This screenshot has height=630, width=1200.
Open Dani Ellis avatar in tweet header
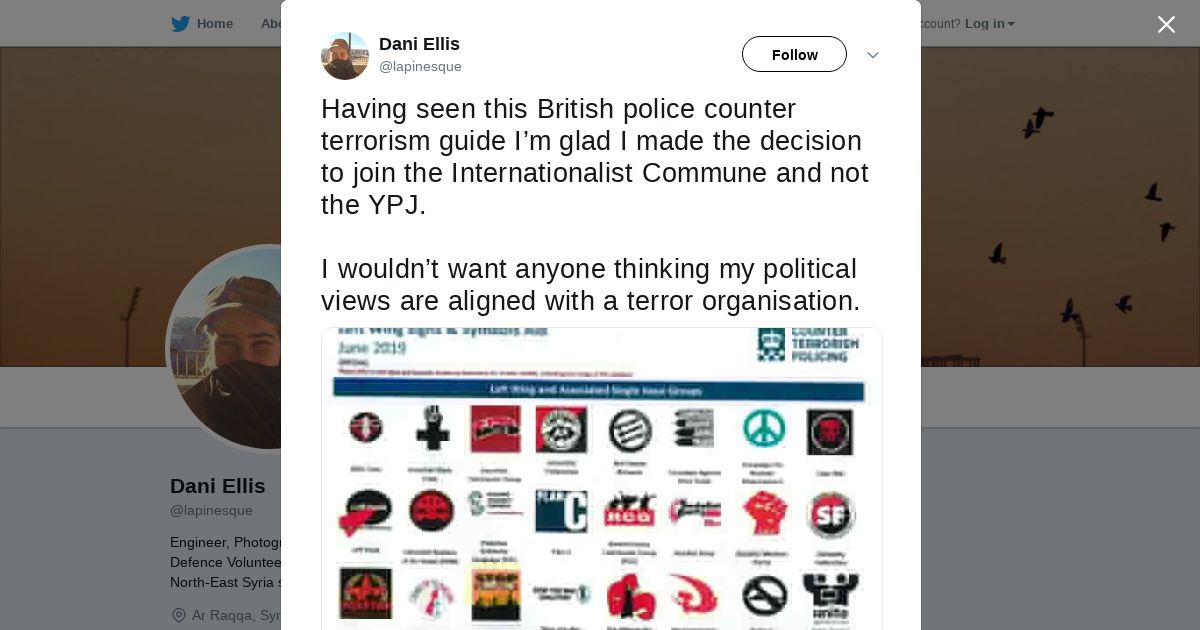[345, 55]
